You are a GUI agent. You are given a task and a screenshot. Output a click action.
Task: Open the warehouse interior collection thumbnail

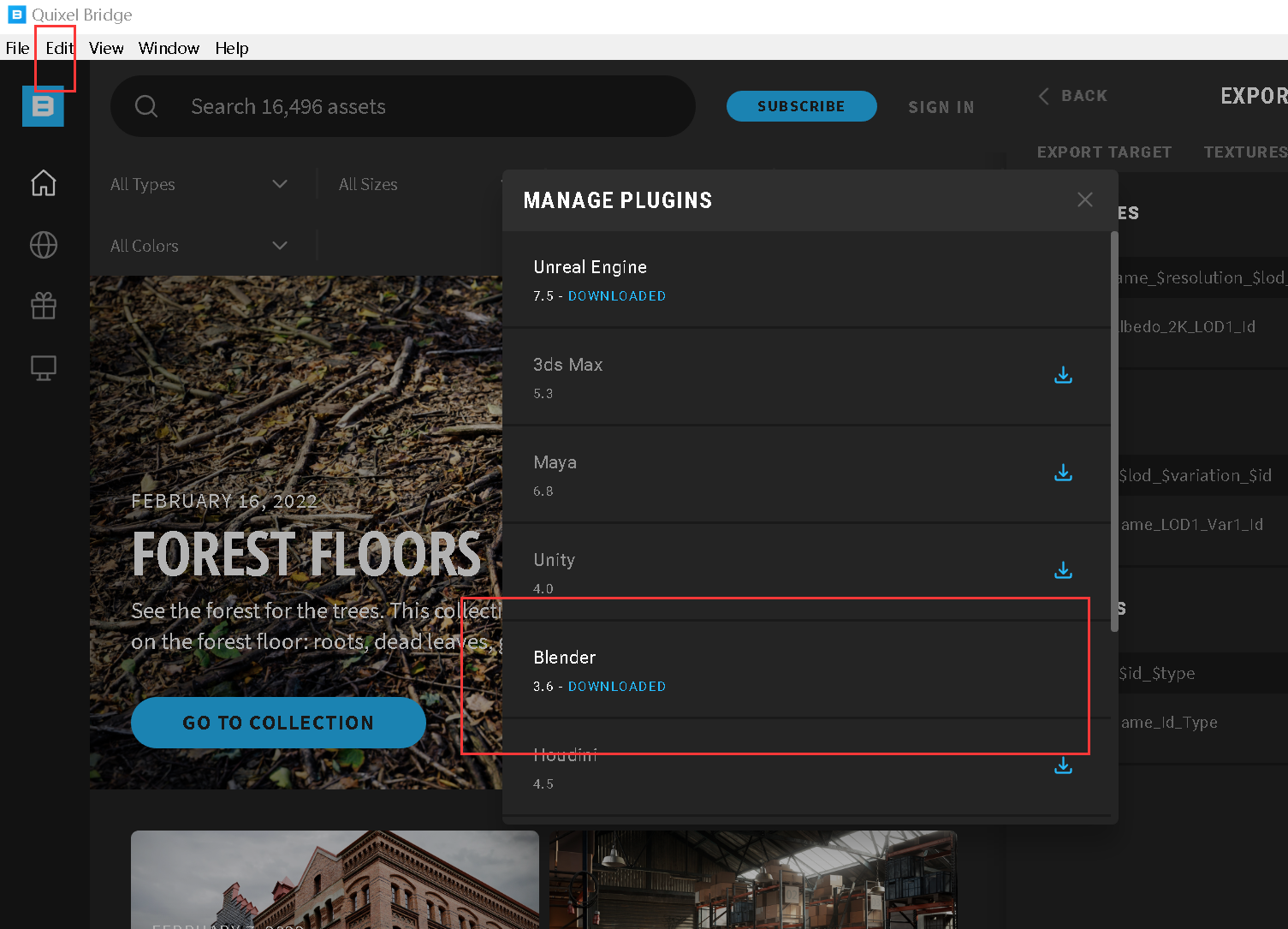tap(753, 879)
